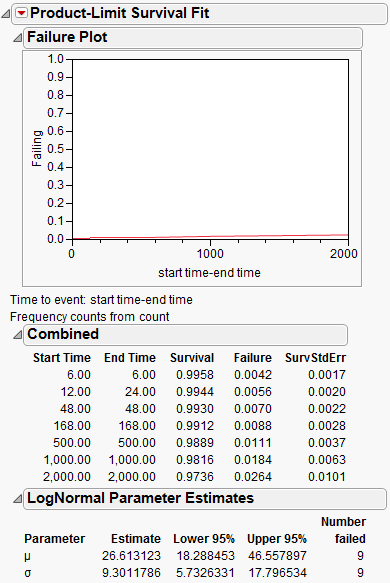
Task: Select the SurvStdErr value 0.0101
Action: click(327, 477)
